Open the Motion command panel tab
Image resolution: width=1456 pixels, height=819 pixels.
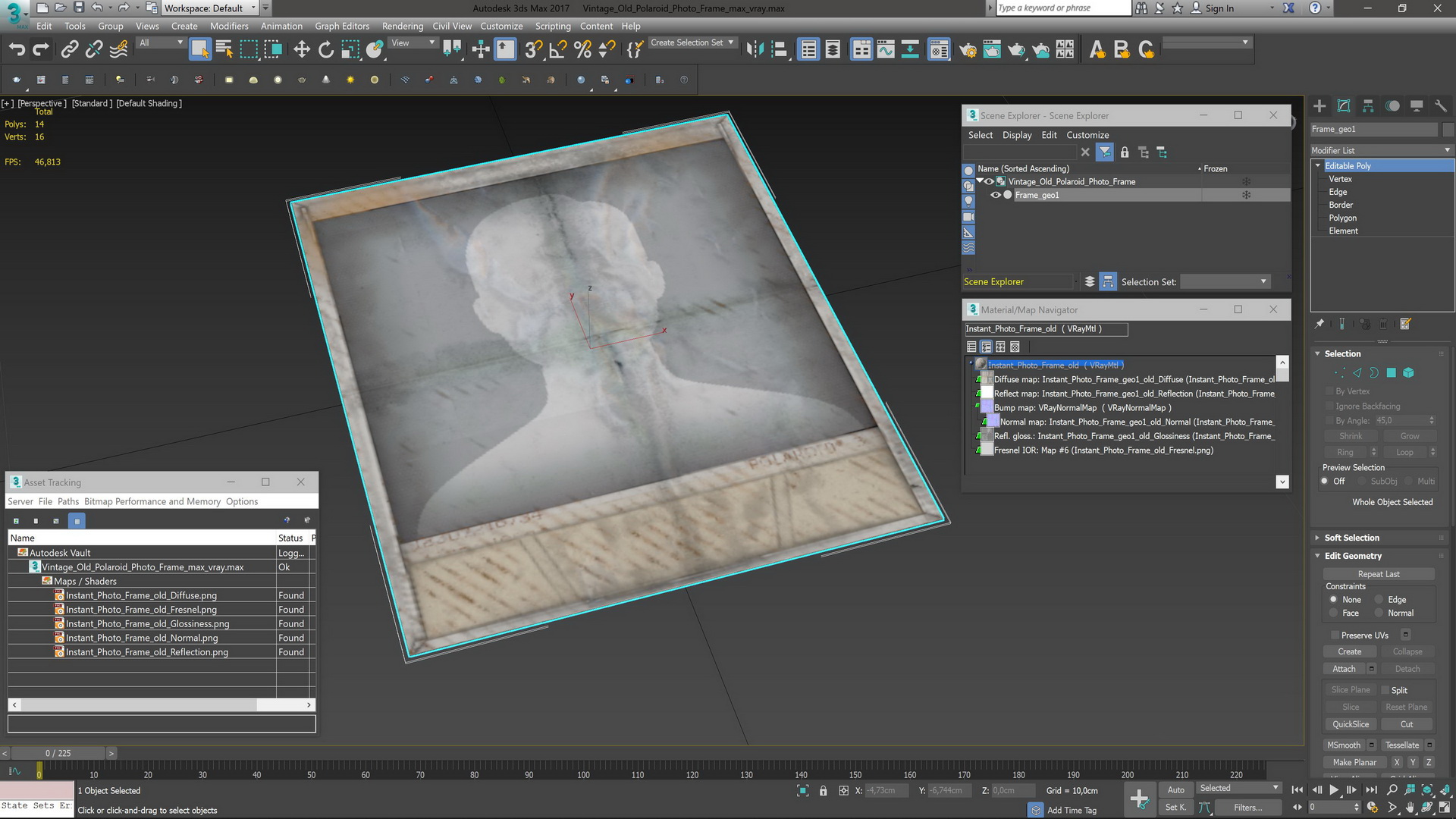pyautogui.click(x=1392, y=106)
